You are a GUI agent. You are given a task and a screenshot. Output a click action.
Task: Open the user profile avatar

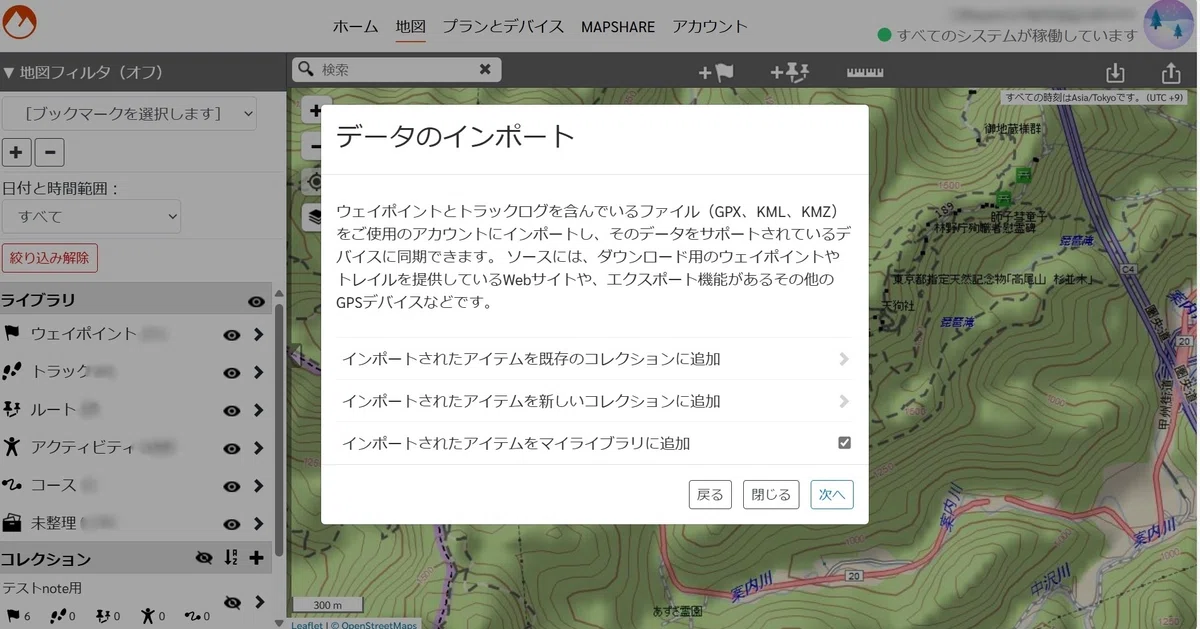pyautogui.click(x=1170, y=26)
